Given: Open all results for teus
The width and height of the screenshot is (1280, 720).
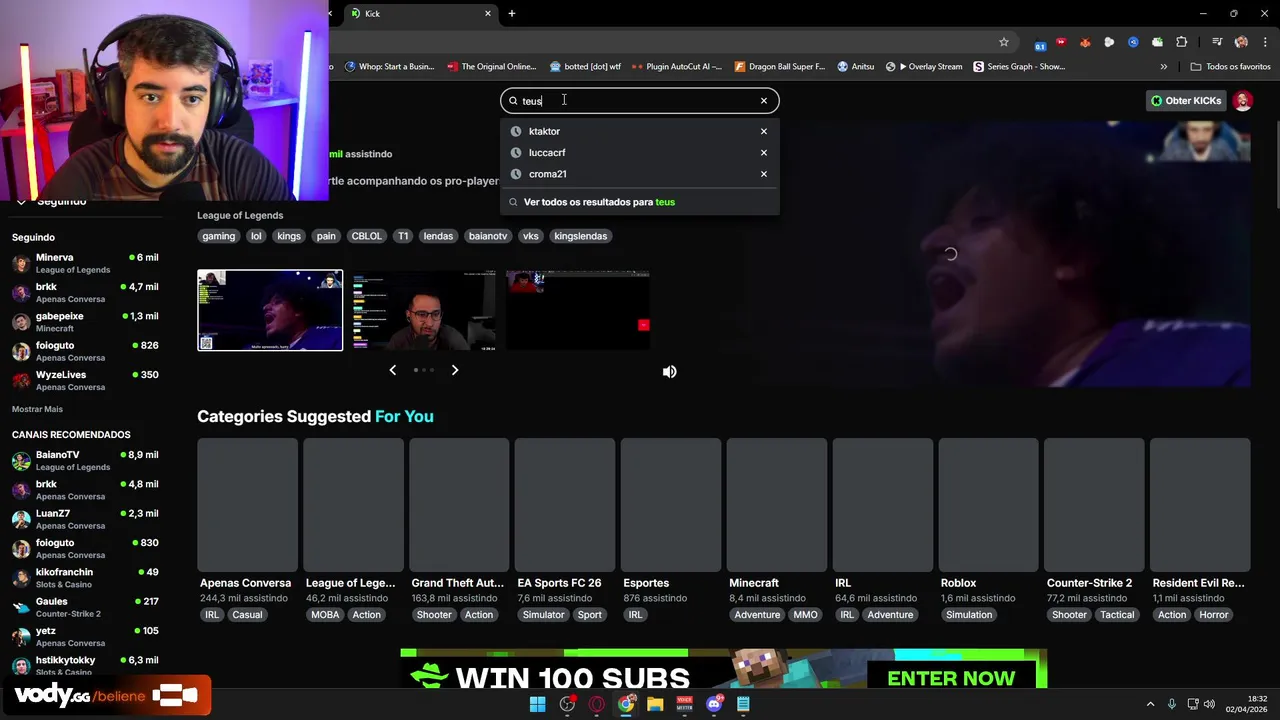Looking at the screenshot, I should pos(640,202).
